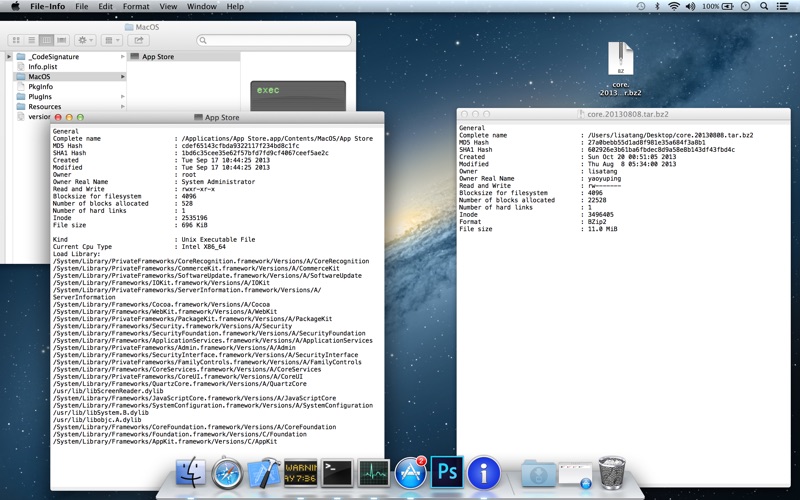Expand the PlugIns folder arrow
The height and width of the screenshot is (500, 800).
(122, 96)
